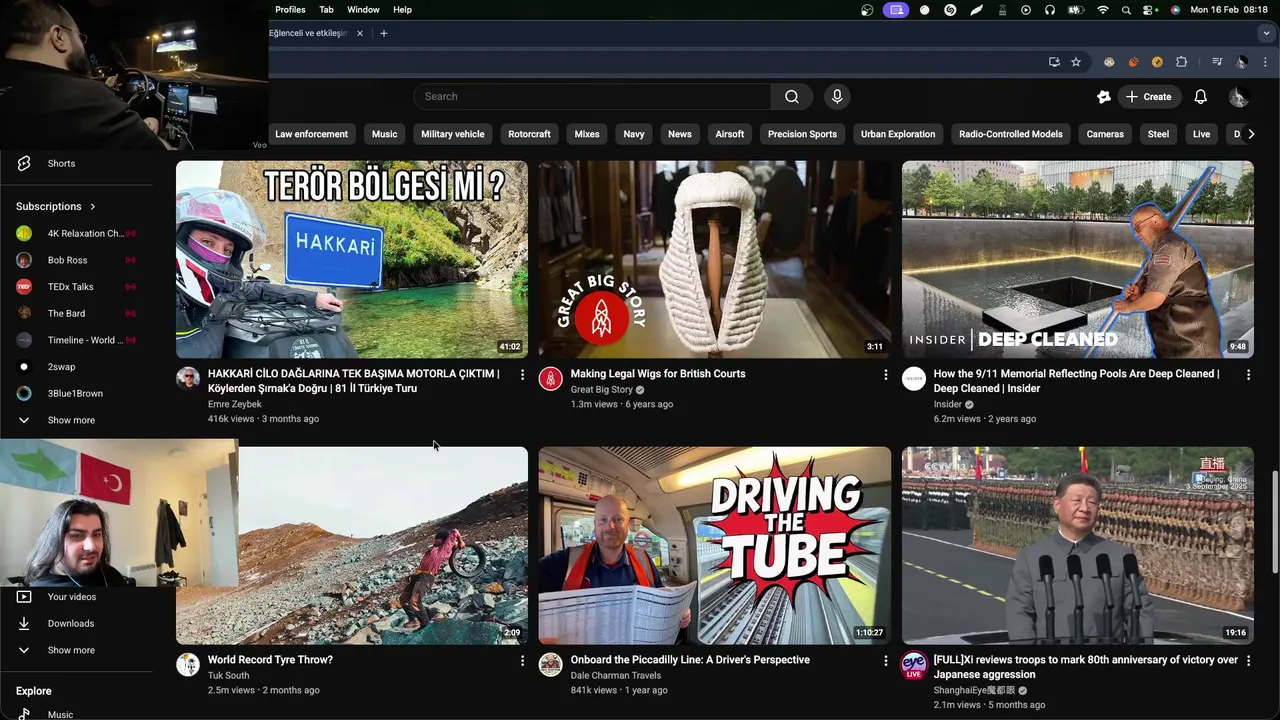Open options for Xi reviews troops video
Image resolution: width=1280 pixels, height=720 pixels.
1248,660
